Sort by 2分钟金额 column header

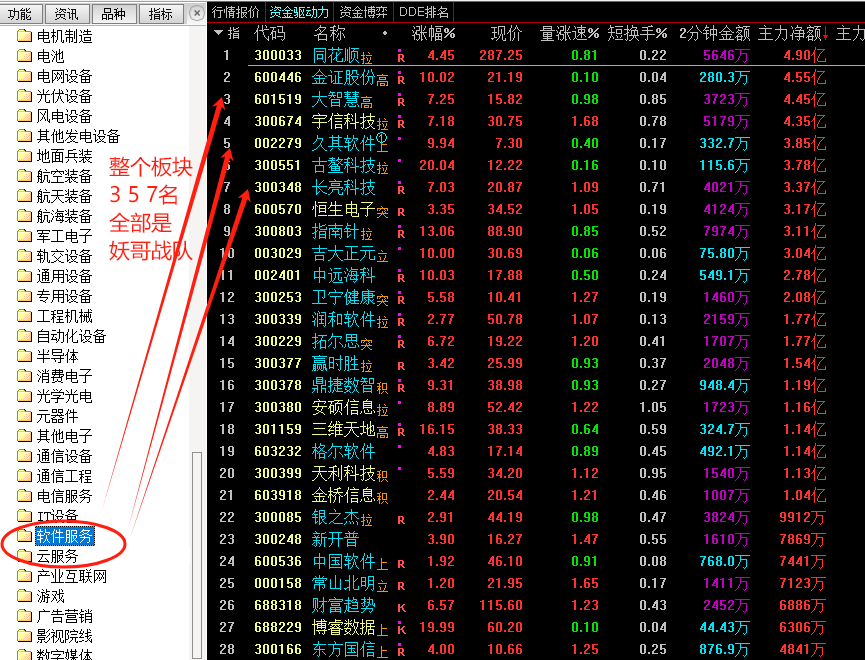click(x=714, y=34)
